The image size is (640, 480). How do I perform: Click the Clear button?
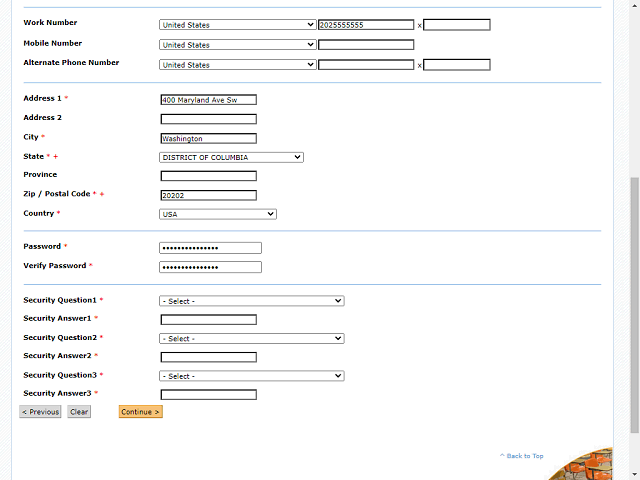tap(79, 412)
